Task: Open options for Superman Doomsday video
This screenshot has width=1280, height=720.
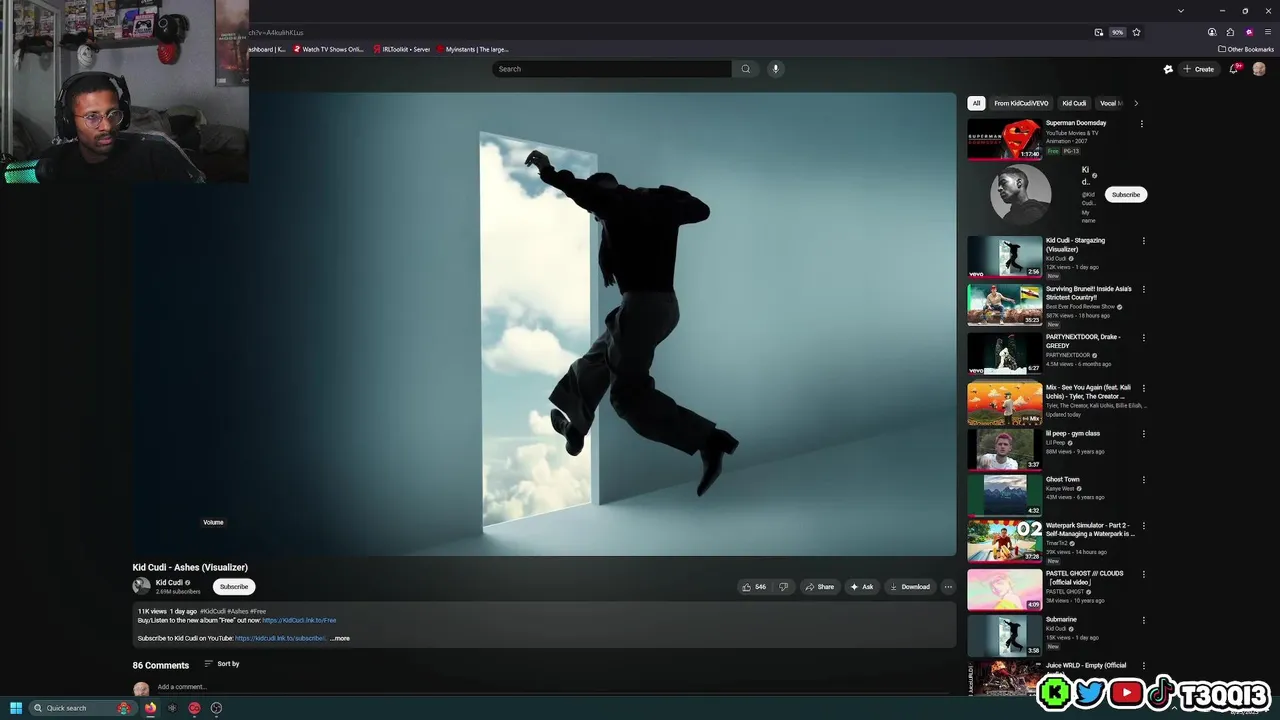Action: tap(1142, 124)
